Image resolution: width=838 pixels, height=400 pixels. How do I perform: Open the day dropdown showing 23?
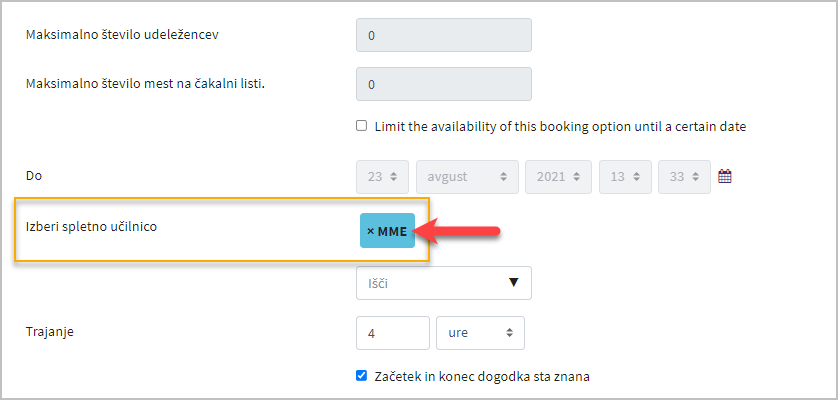pyautogui.click(x=383, y=176)
